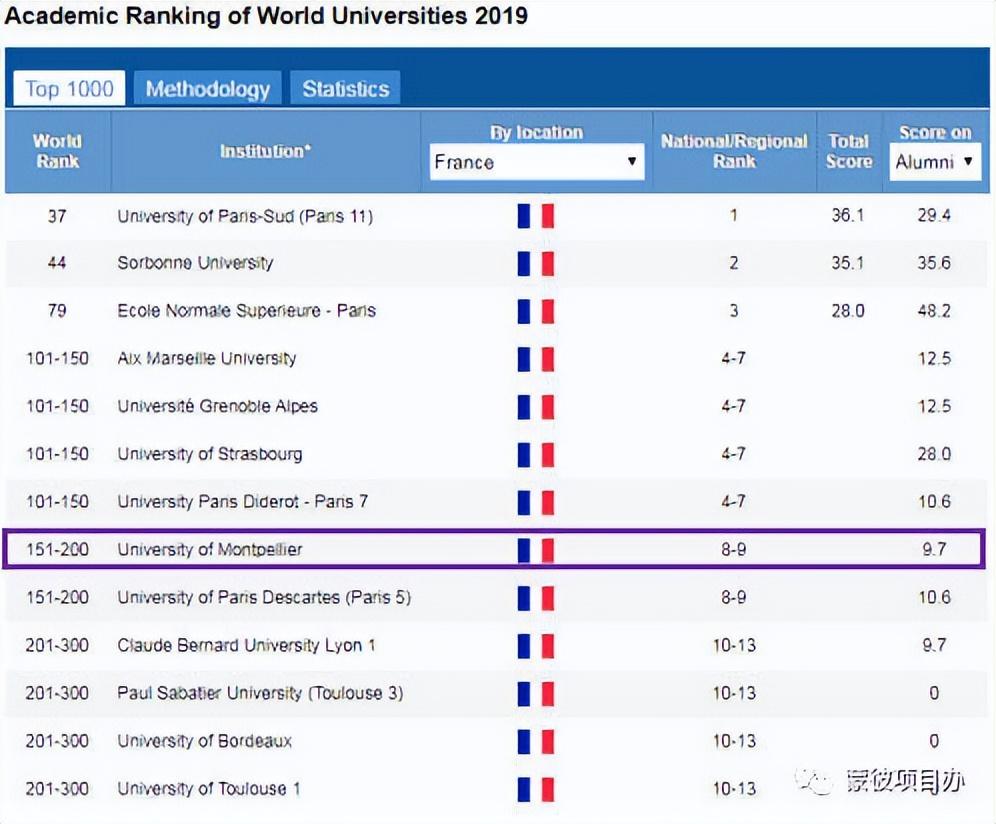Open University of Bordeaux link

(x=205, y=741)
